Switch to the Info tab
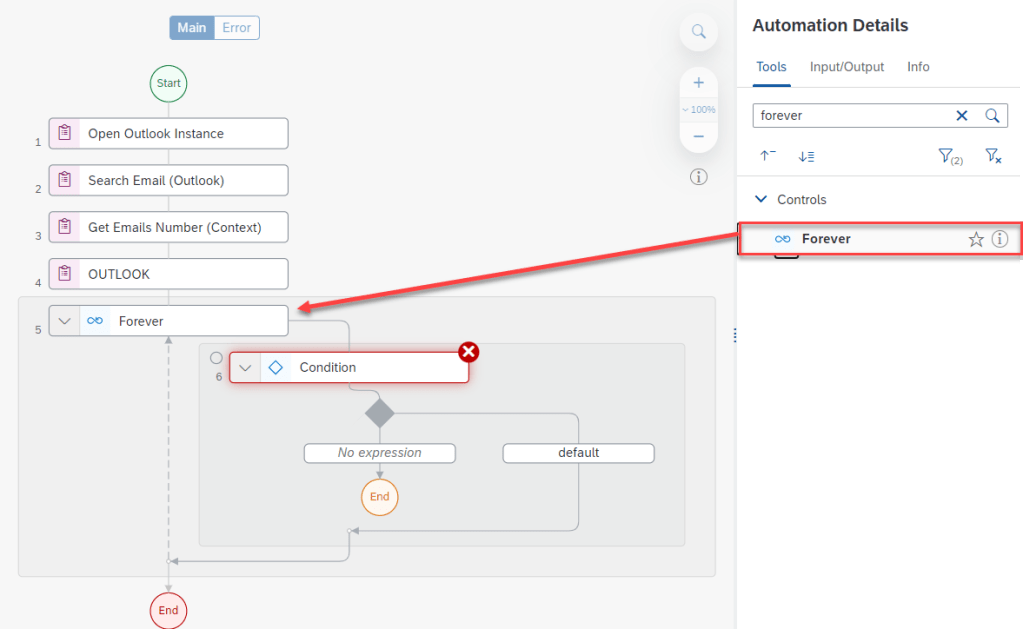 pyautogui.click(x=918, y=67)
